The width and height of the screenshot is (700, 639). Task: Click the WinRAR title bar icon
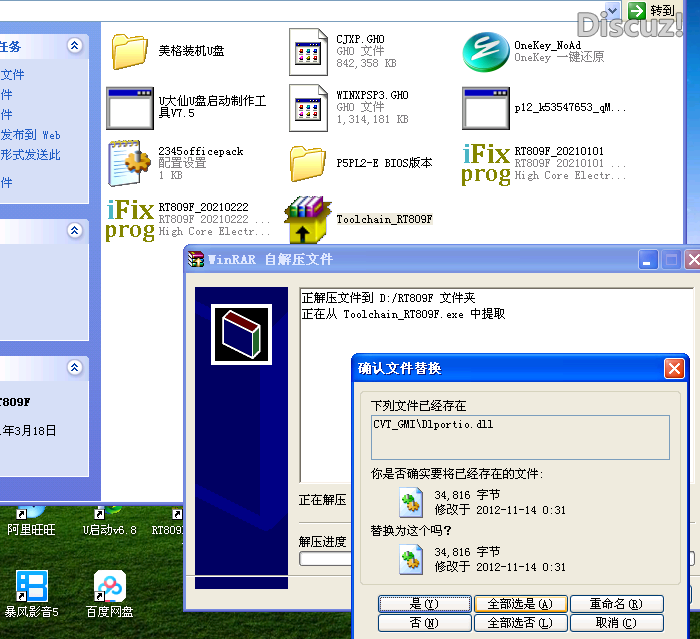coord(196,259)
